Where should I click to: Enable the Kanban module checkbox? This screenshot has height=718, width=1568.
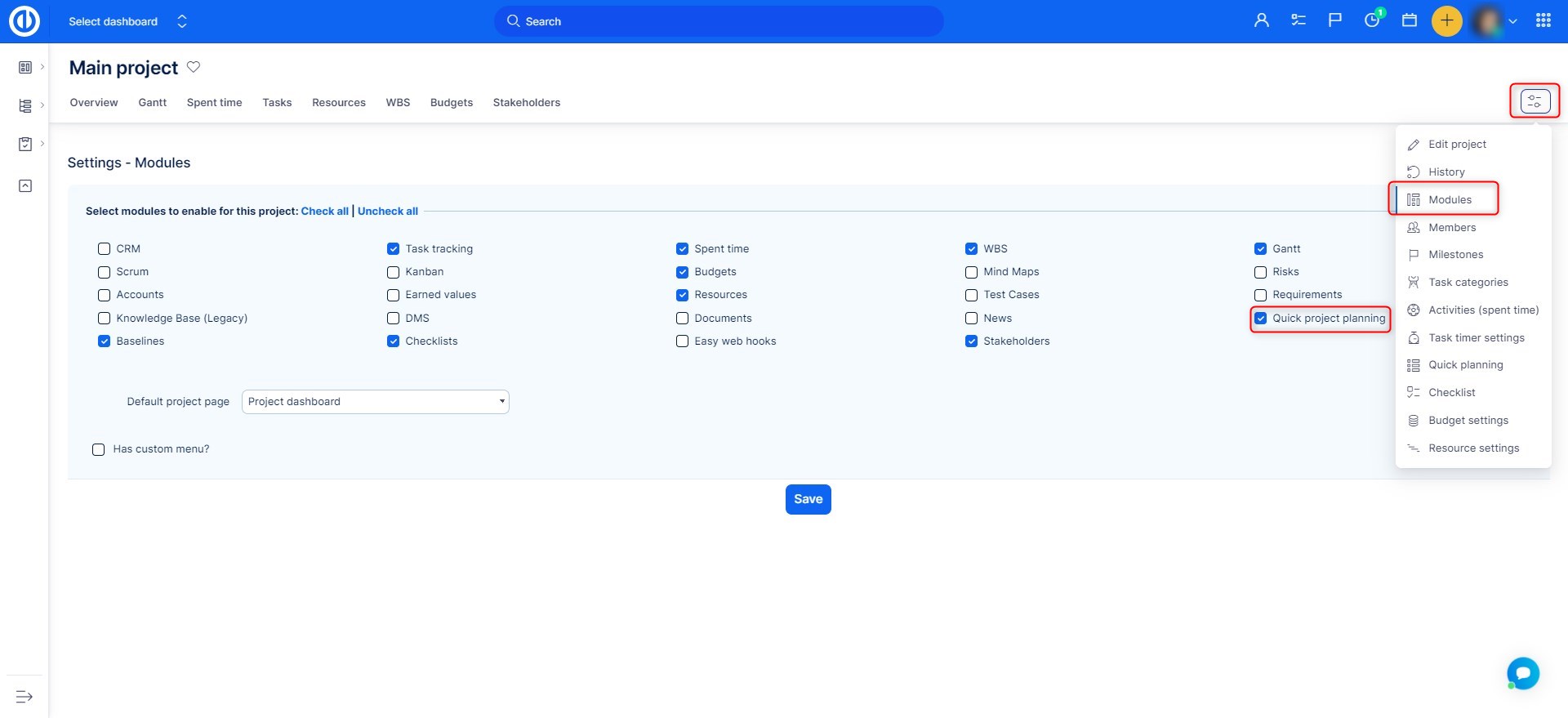pyautogui.click(x=394, y=272)
